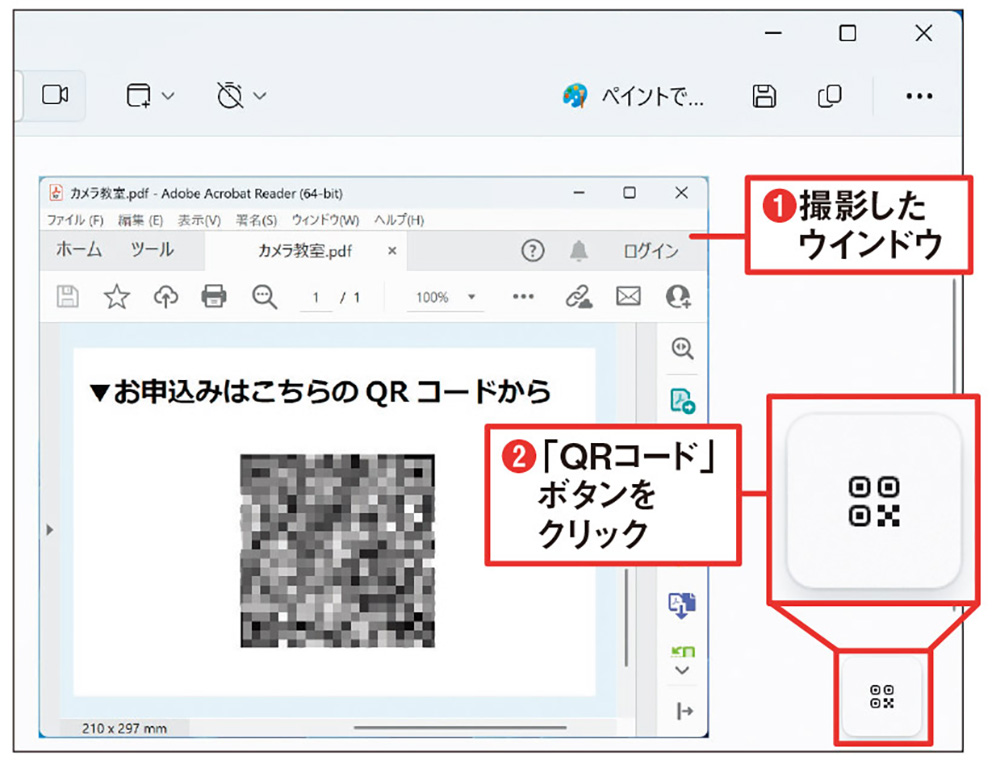The image size is (1000, 760).
Task: Click the お申込みはこちらの QR コードから heading
Action: click(x=321, y=391)
